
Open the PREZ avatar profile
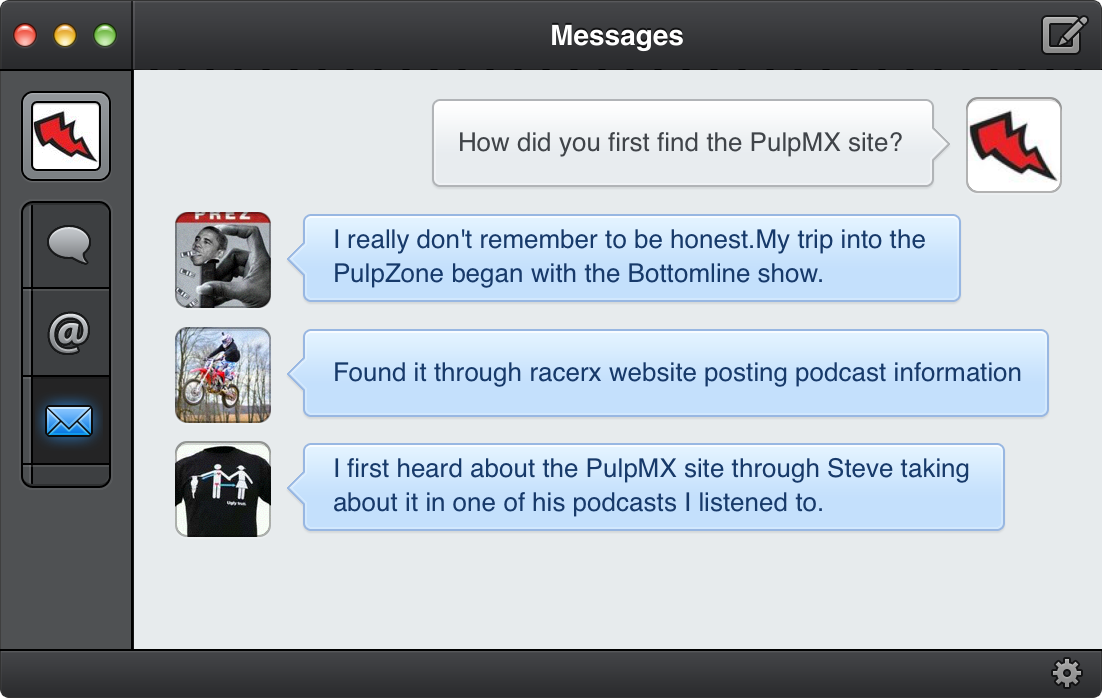pyautogui.click(x=223, y=259)
